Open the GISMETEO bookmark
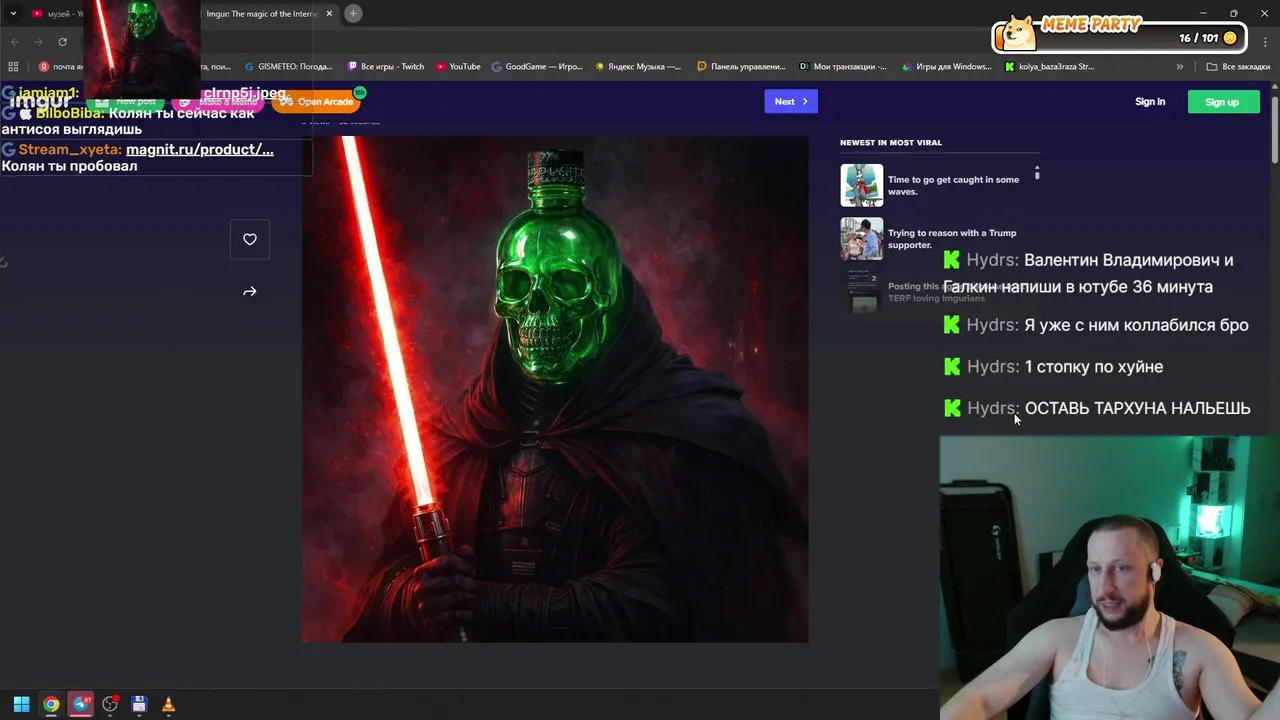 click(x=289, y=67)
